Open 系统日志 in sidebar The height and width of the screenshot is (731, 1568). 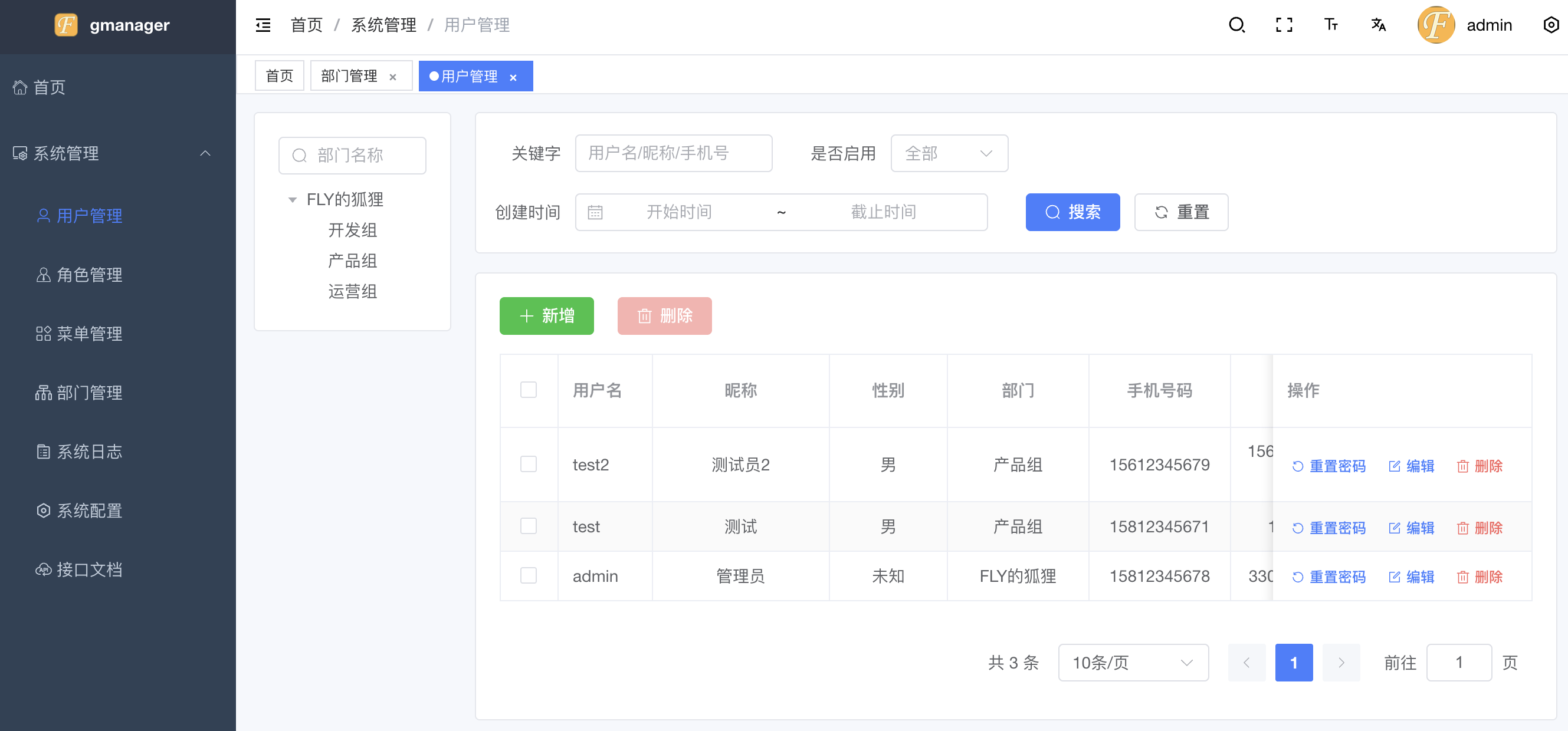coord(118,451)
